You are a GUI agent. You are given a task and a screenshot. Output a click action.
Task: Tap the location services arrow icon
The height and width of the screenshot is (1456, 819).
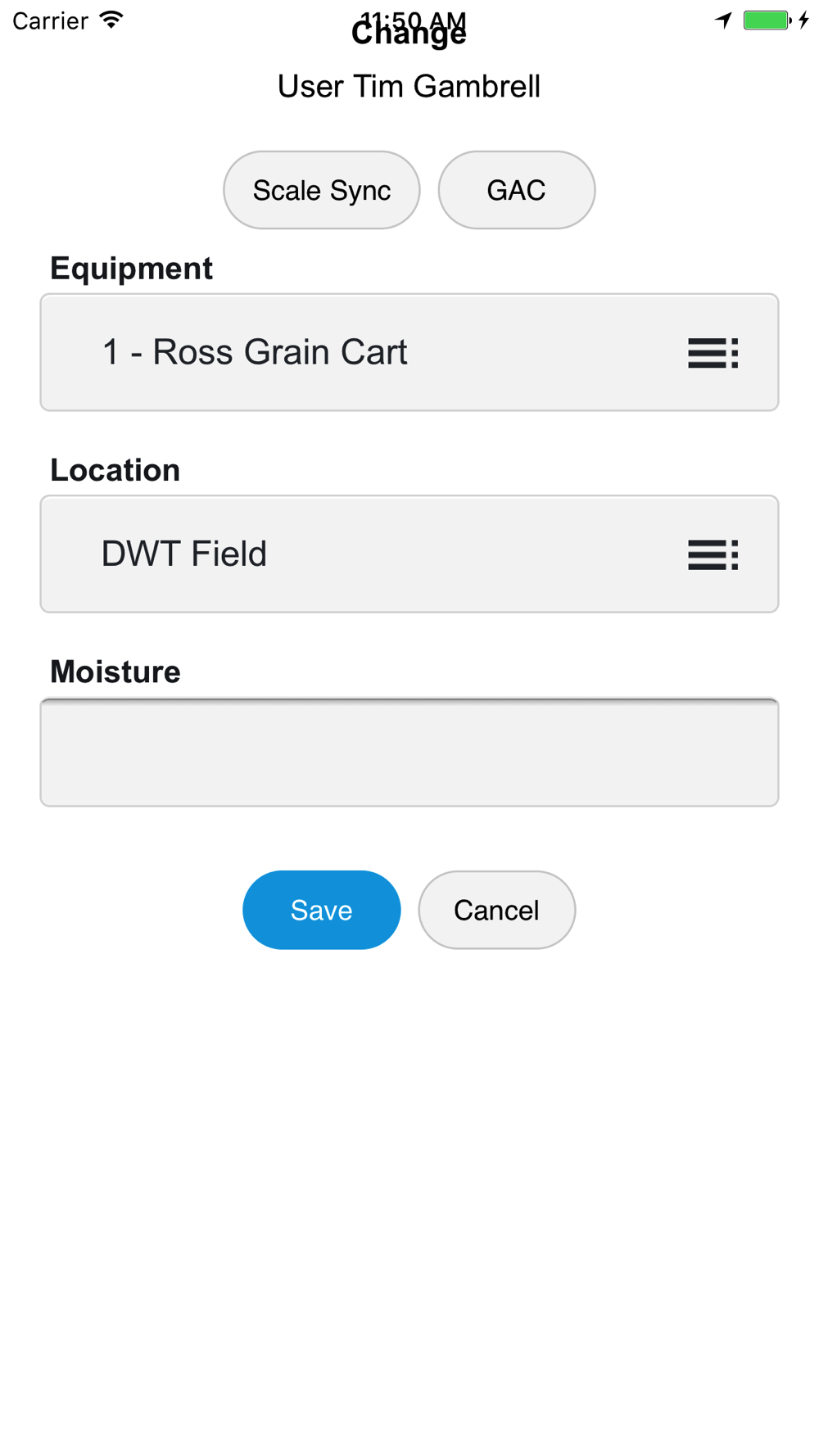point(723,20)
